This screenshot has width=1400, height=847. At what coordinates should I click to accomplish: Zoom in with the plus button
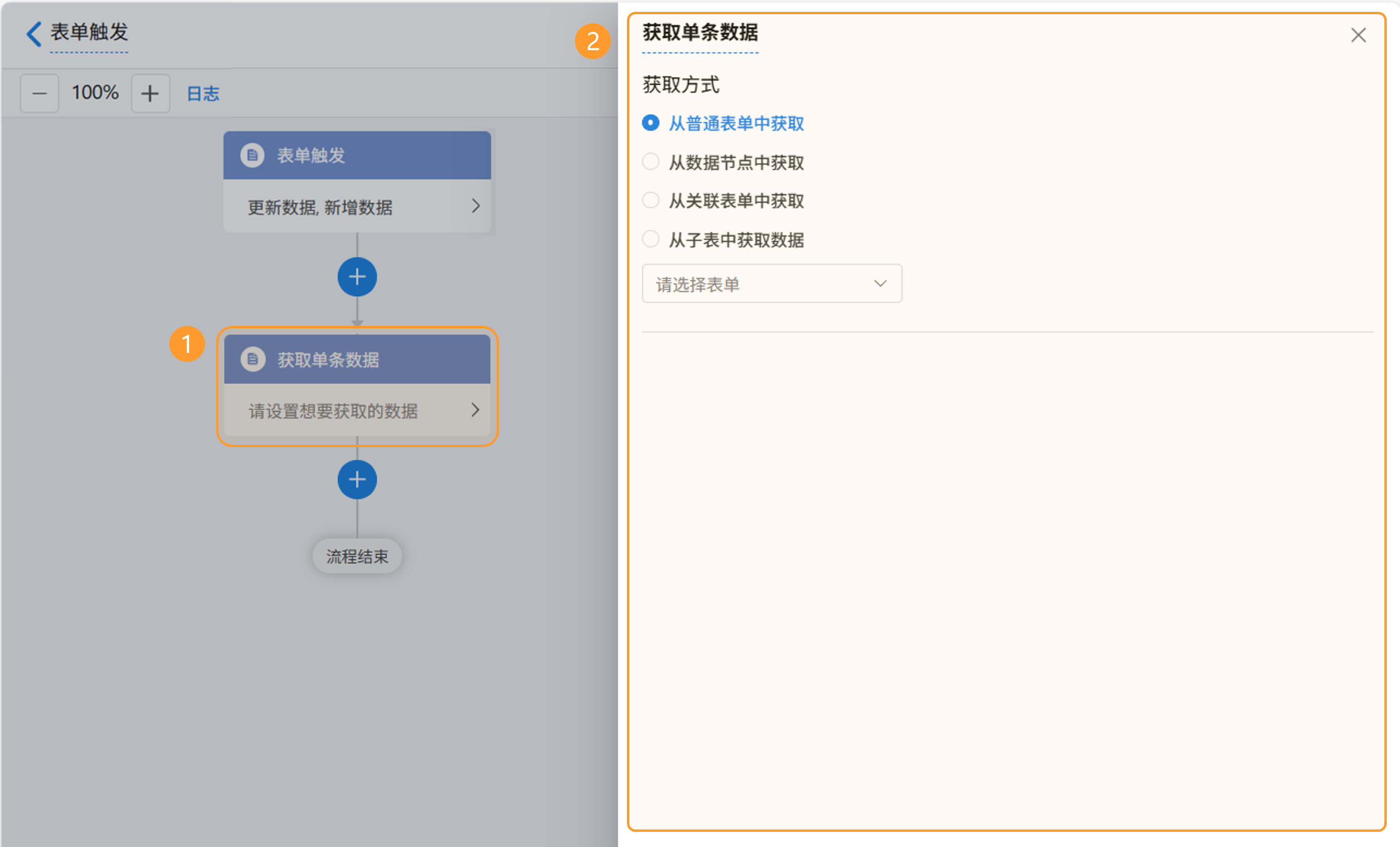tap(150, 93)
